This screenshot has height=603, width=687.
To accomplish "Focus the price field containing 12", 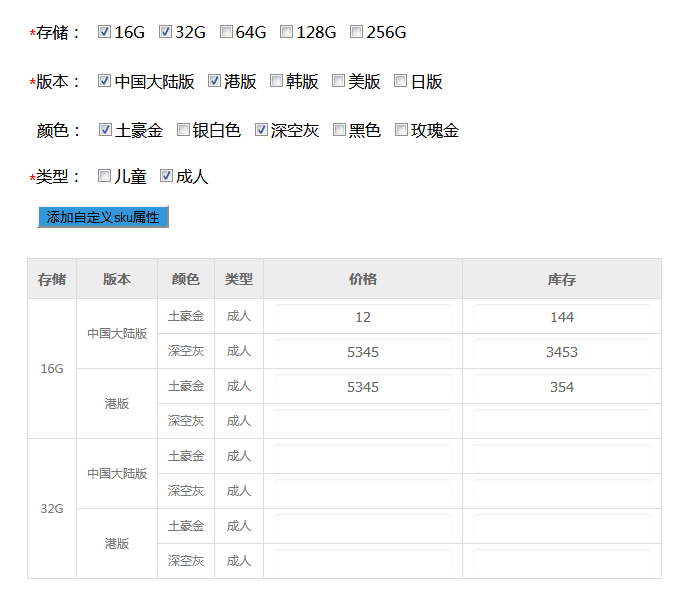I will (x=362, y=317).
